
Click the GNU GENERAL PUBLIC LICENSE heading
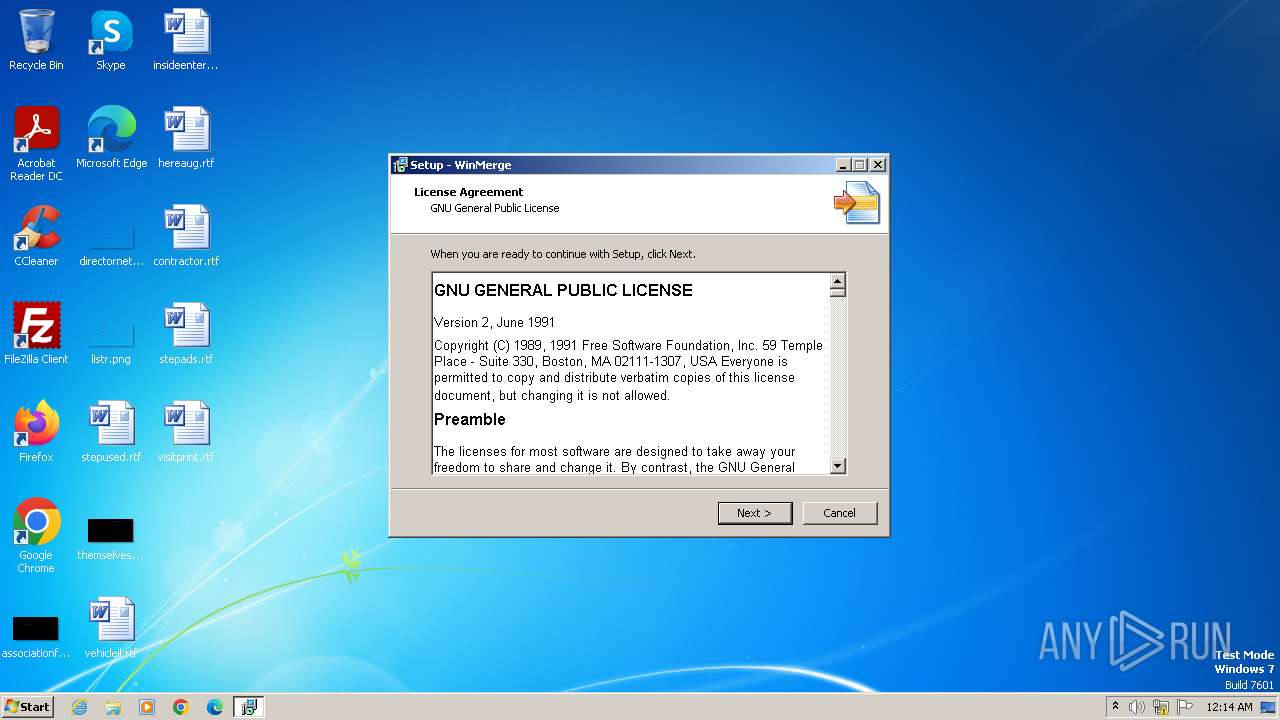point(563,290)
